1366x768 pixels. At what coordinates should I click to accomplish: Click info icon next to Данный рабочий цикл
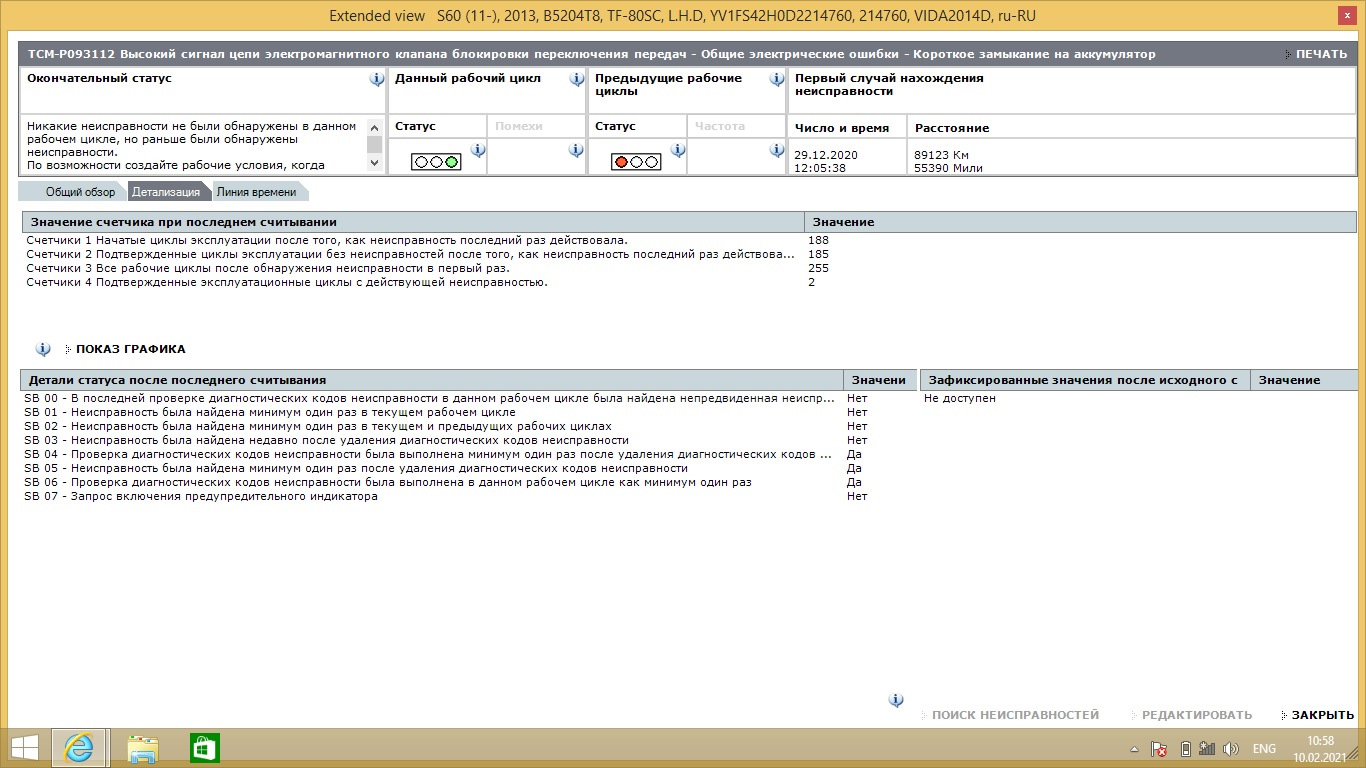pos(576,79)
